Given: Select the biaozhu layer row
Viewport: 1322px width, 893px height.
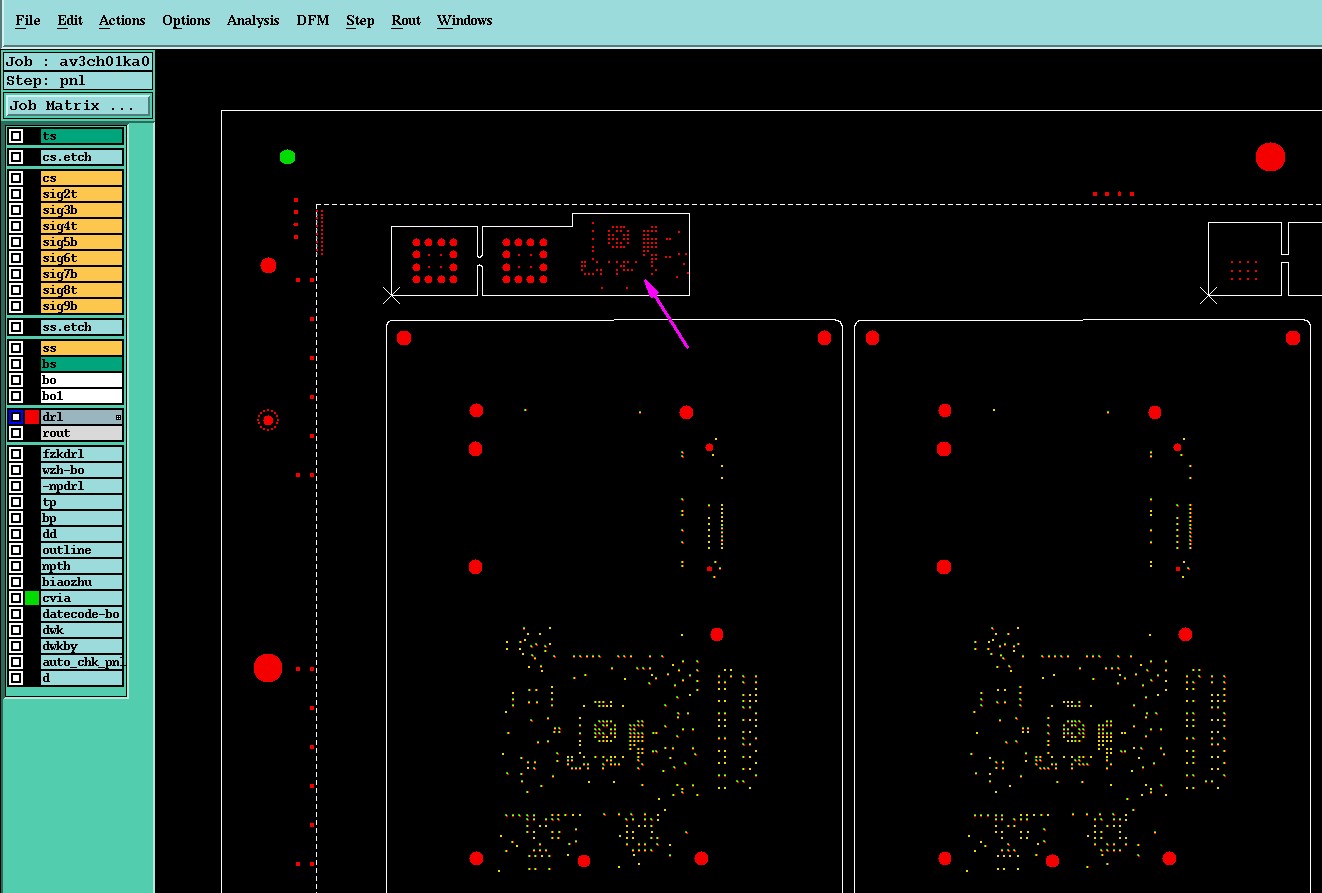Looking at the screenshot, I should click(82, 582).
